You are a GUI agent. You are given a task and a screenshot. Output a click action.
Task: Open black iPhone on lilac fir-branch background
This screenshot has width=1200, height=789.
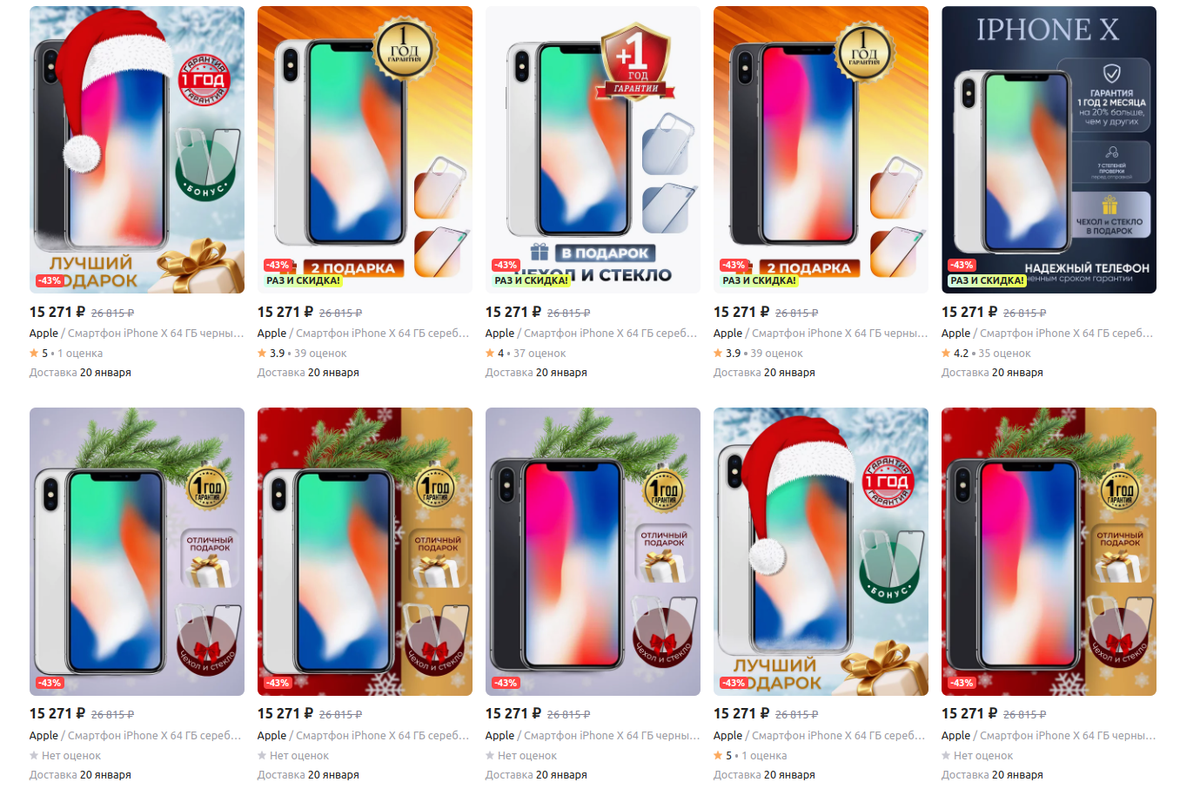point(593,552)
